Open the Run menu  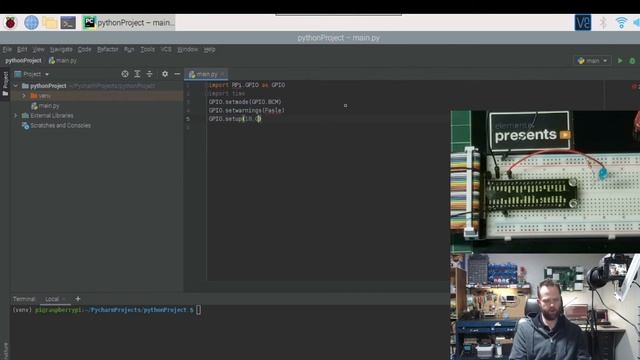[129, 49]
